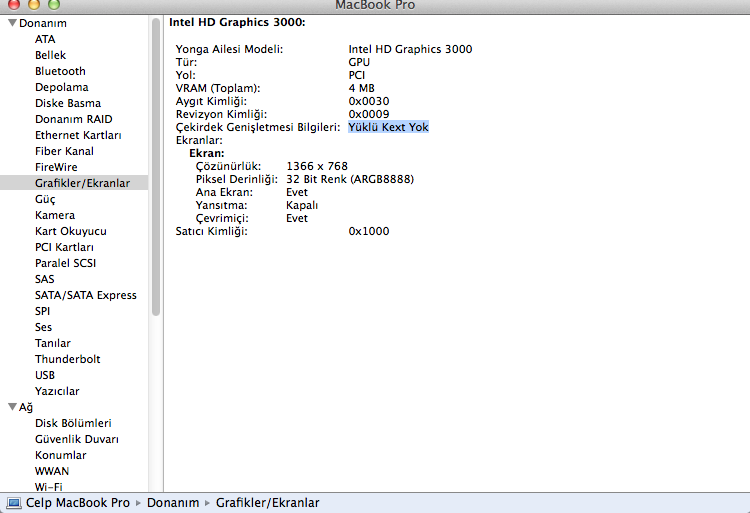
Task: Open Güç power information
Action: [45, 199]
